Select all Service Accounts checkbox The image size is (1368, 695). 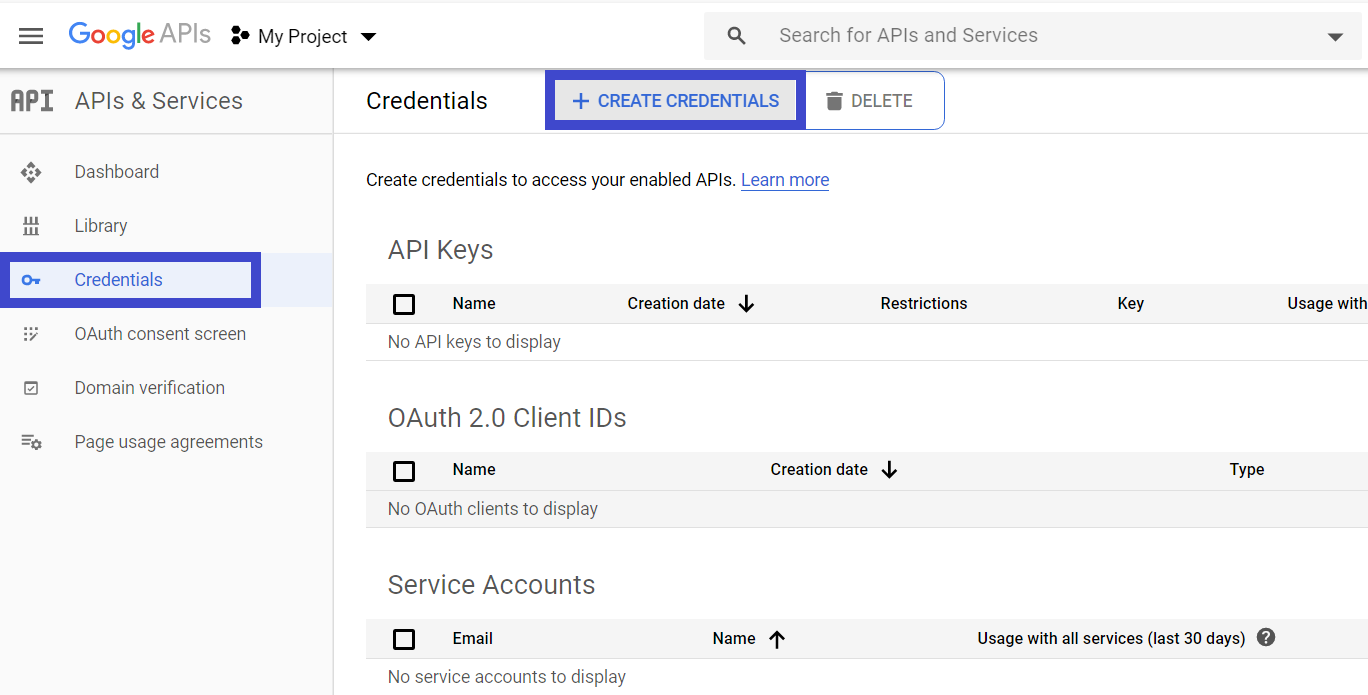pos(404,639)
